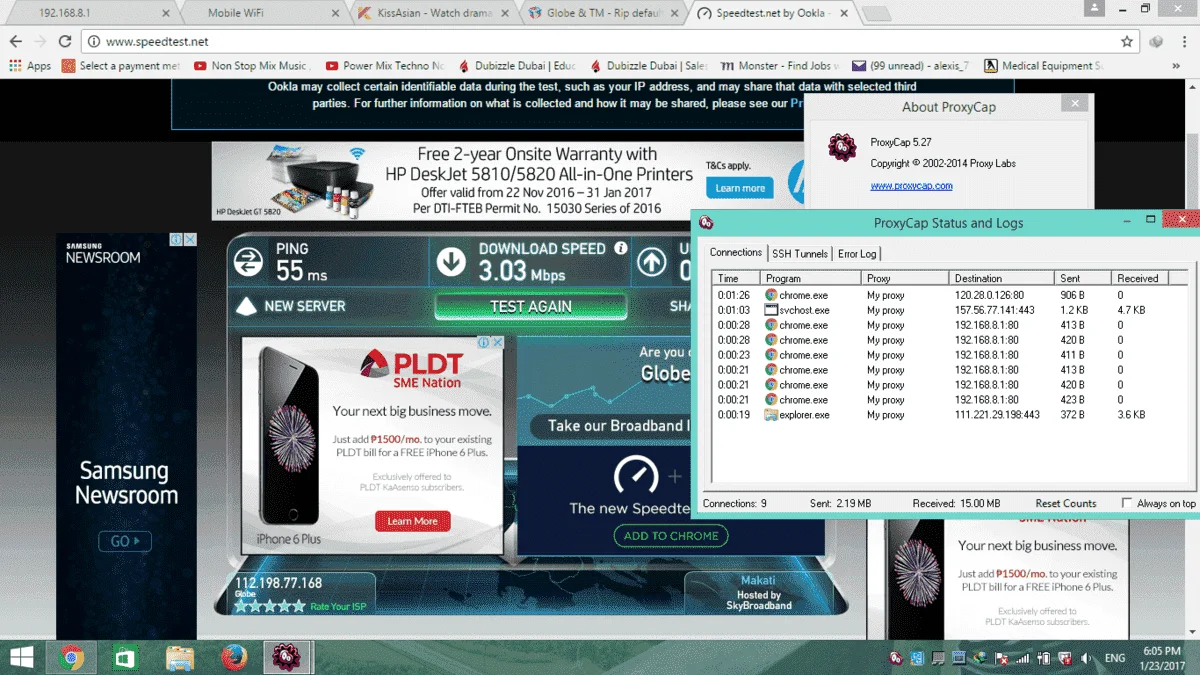Viewport: 1200px width, 675px height.
Task: Click the upload arrow circle icon
Action: coord(652,262)
